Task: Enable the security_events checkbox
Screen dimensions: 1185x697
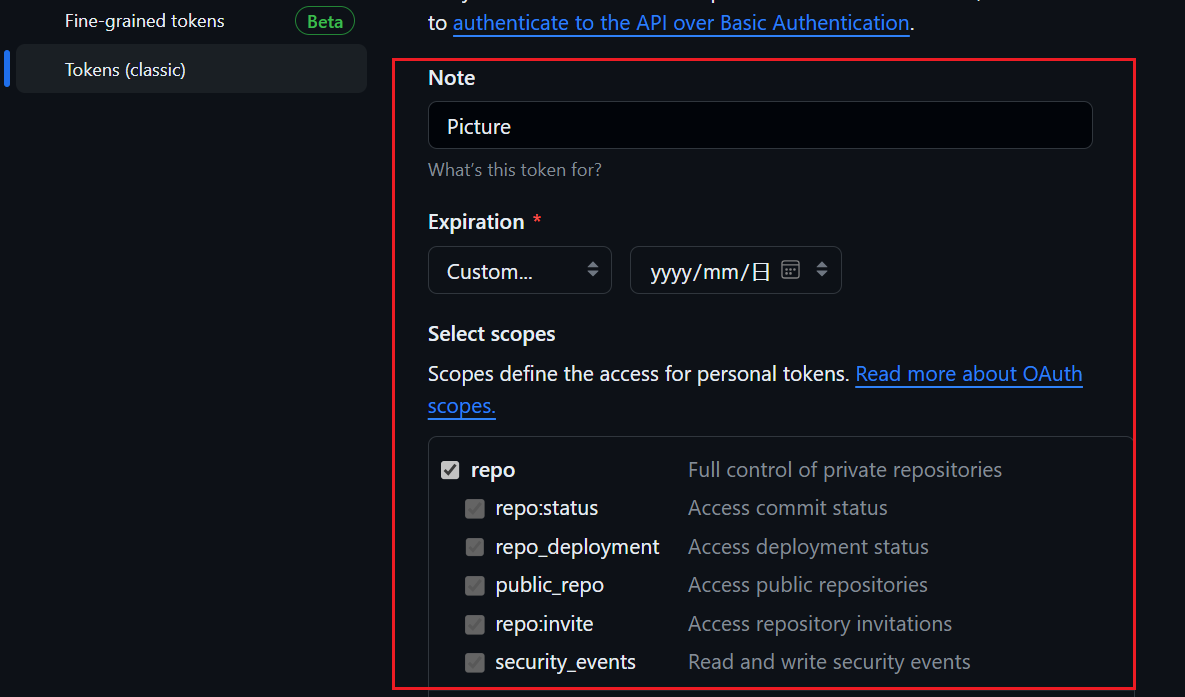Action: [x=474, y=662]
